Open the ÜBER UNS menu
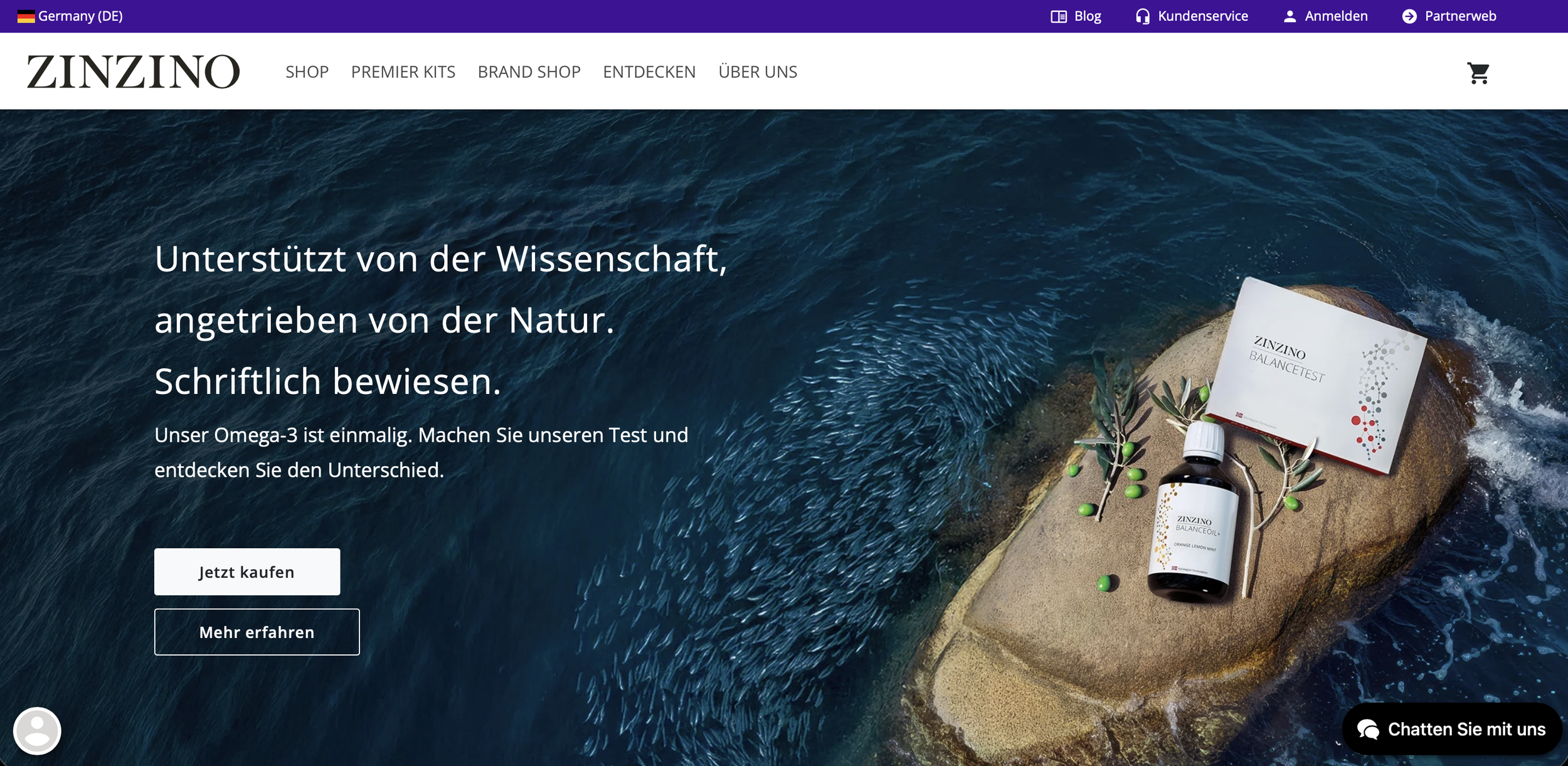 [x=758, y=72]
